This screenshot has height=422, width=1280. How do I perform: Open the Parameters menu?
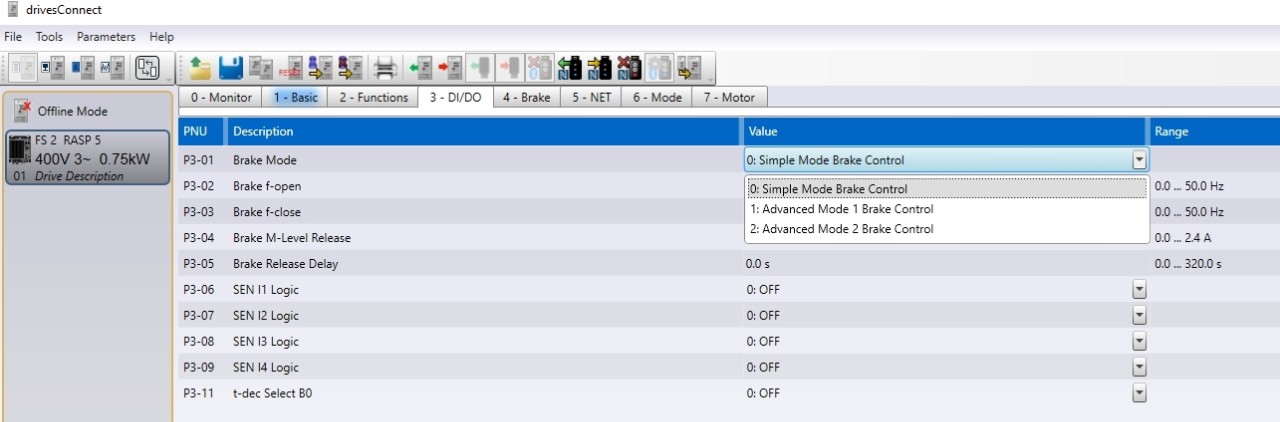tap(105, 37)
